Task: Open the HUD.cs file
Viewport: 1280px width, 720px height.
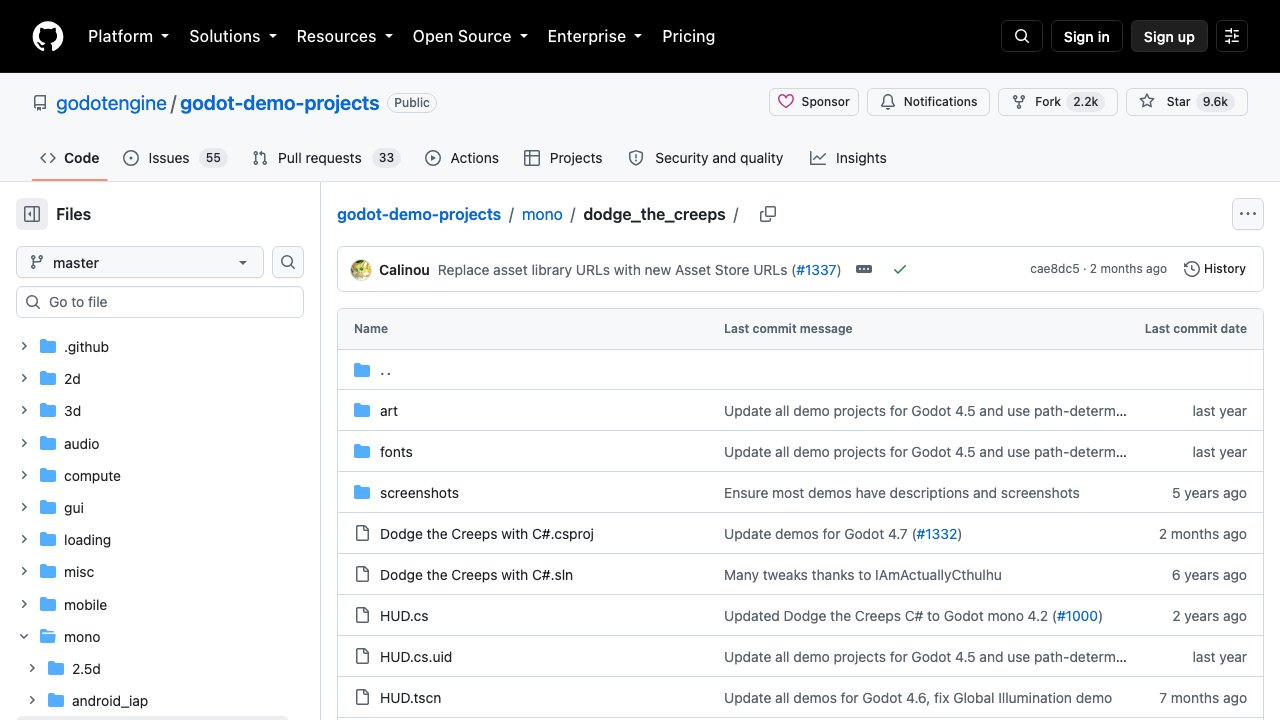Action: (x=404, y=616)
